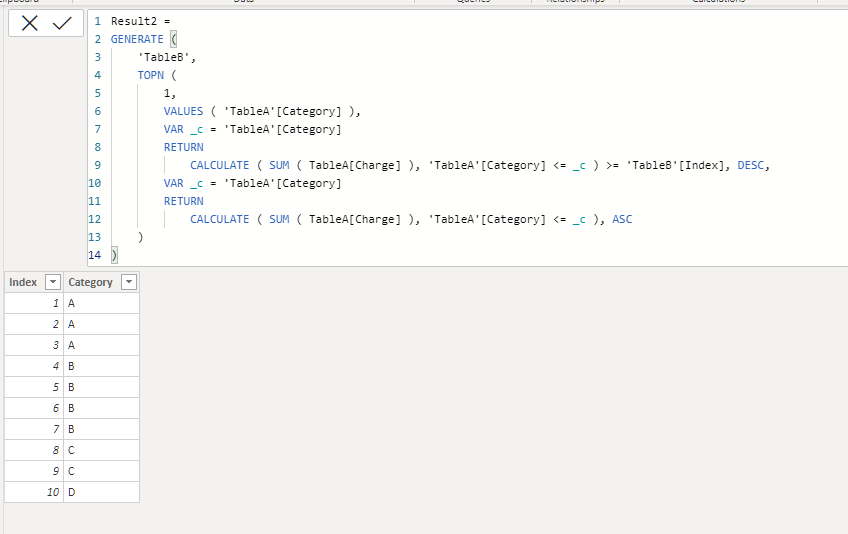848x534 pixels.
Task: Cancel the formula with the X icon
Action: pyautogui.click(x=30, y=23)
